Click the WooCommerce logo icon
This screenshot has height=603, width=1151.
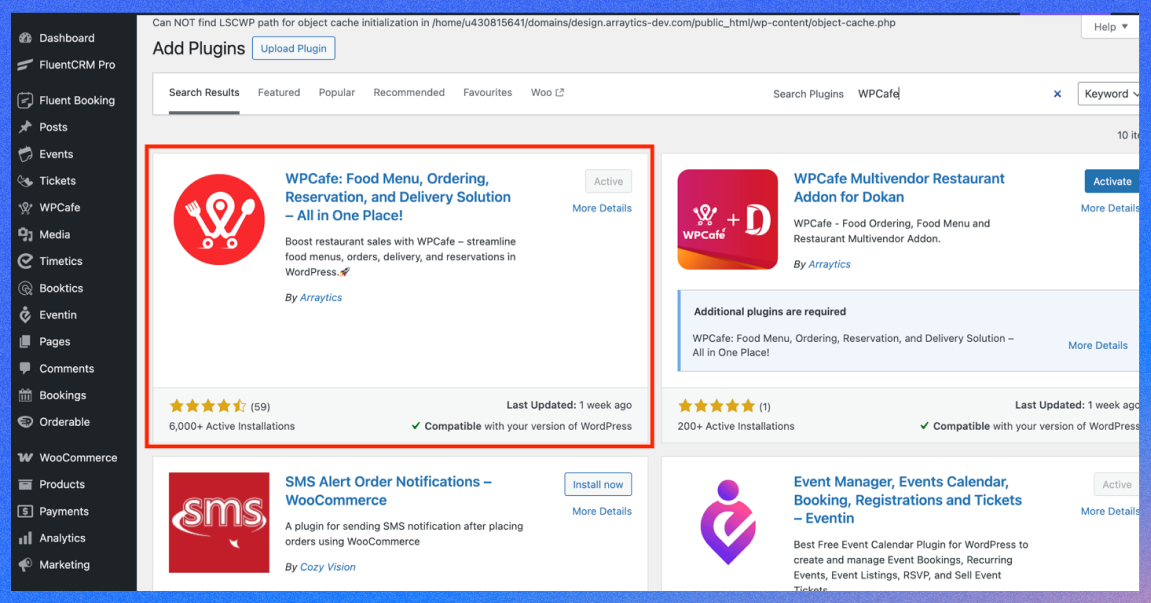26,458
